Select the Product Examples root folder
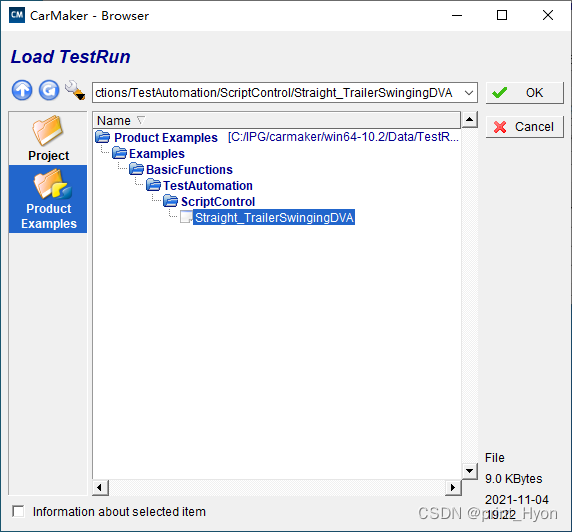The height and width of the screenshot is (532, 572). click(x=166, y=138)
